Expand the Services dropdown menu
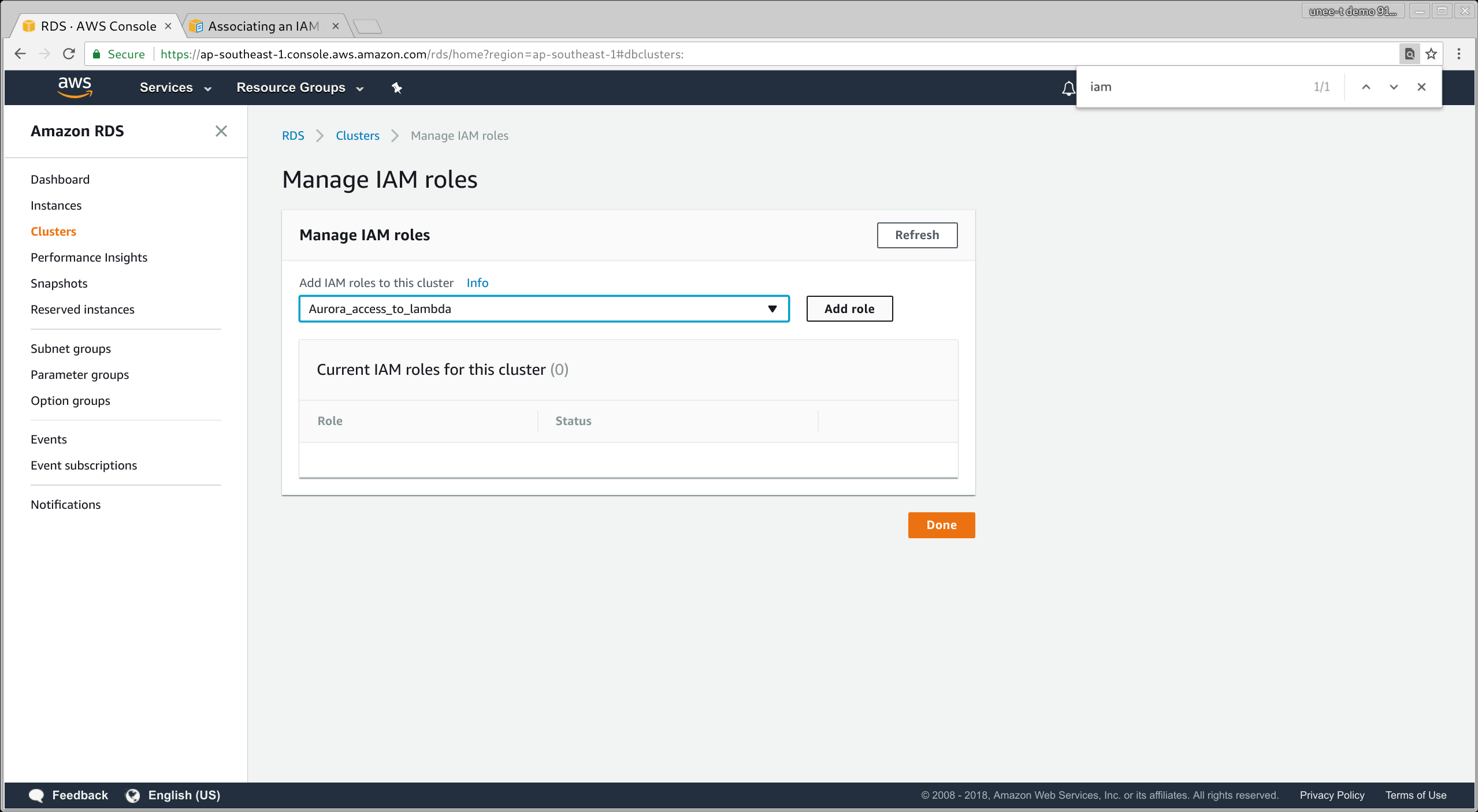Screen dimensions: 1478x812 pos(175,88)
